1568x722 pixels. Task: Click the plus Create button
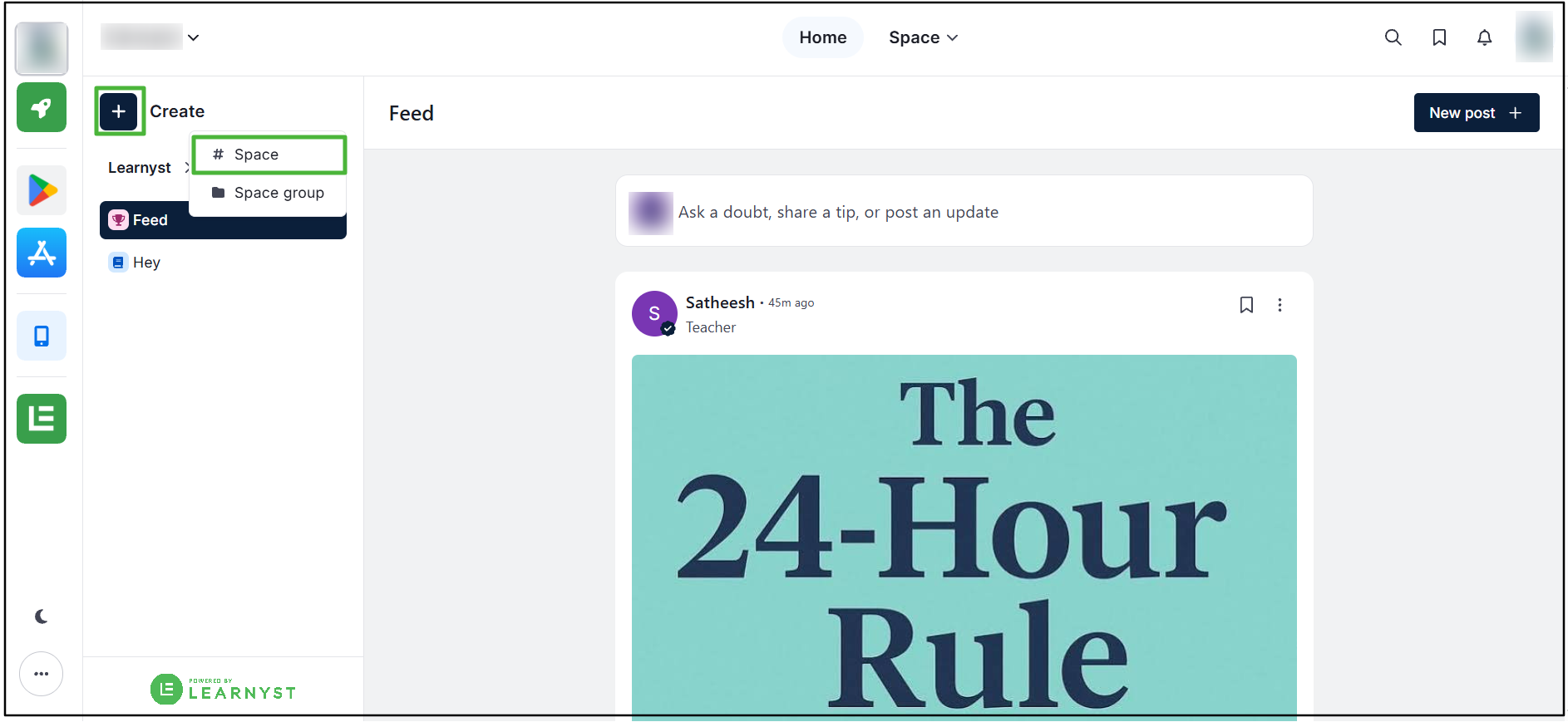point(119,111)
